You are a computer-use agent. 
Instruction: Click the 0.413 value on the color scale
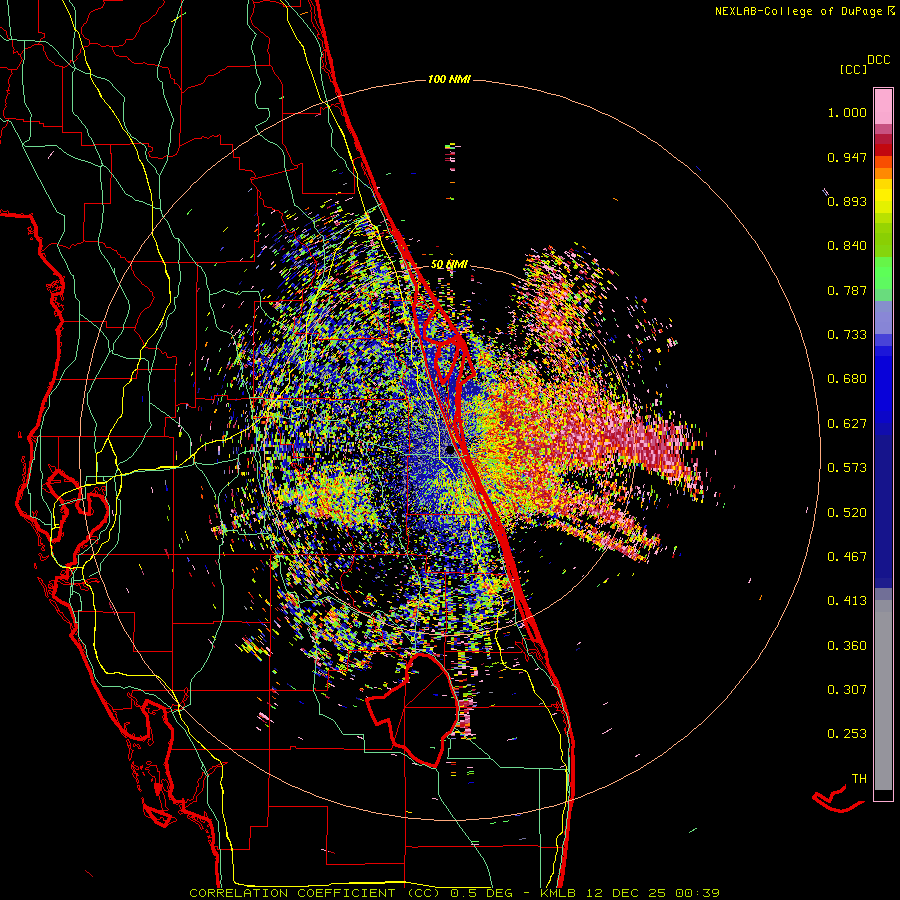[847, 601]
